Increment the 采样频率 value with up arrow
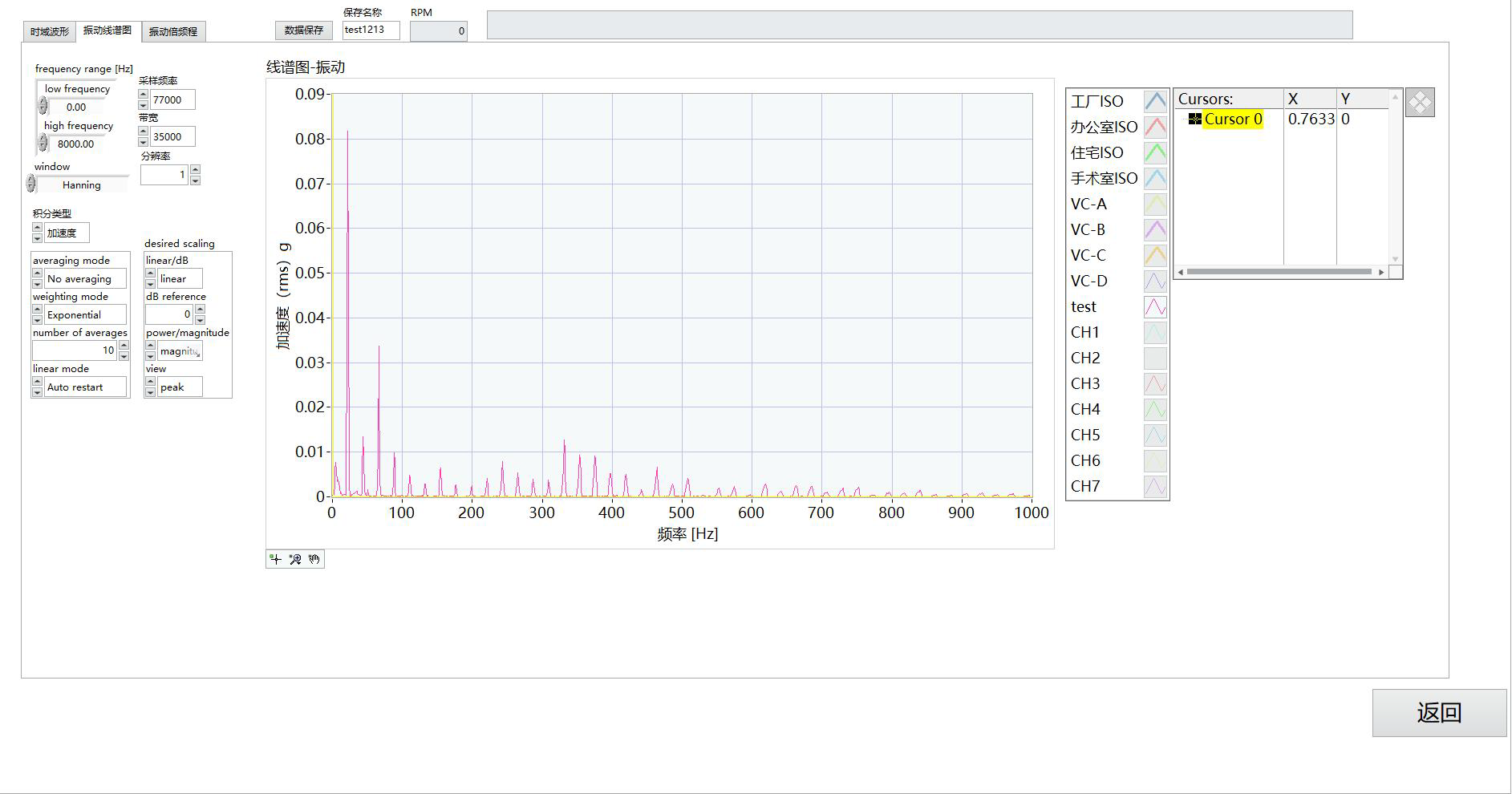1512x794 pixels. click(x=144, y=95)
